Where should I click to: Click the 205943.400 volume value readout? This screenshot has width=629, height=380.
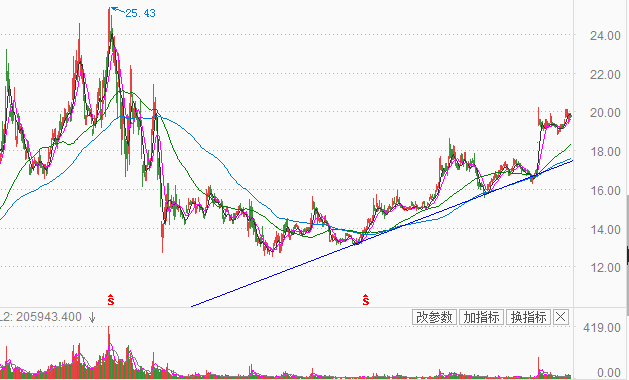pos(49,317)
